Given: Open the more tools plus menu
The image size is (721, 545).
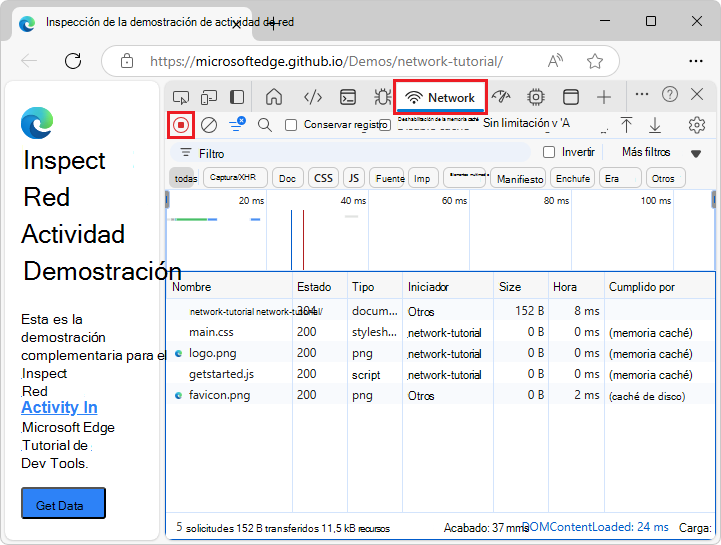Looking at the screenshot, I should [604, 97].
